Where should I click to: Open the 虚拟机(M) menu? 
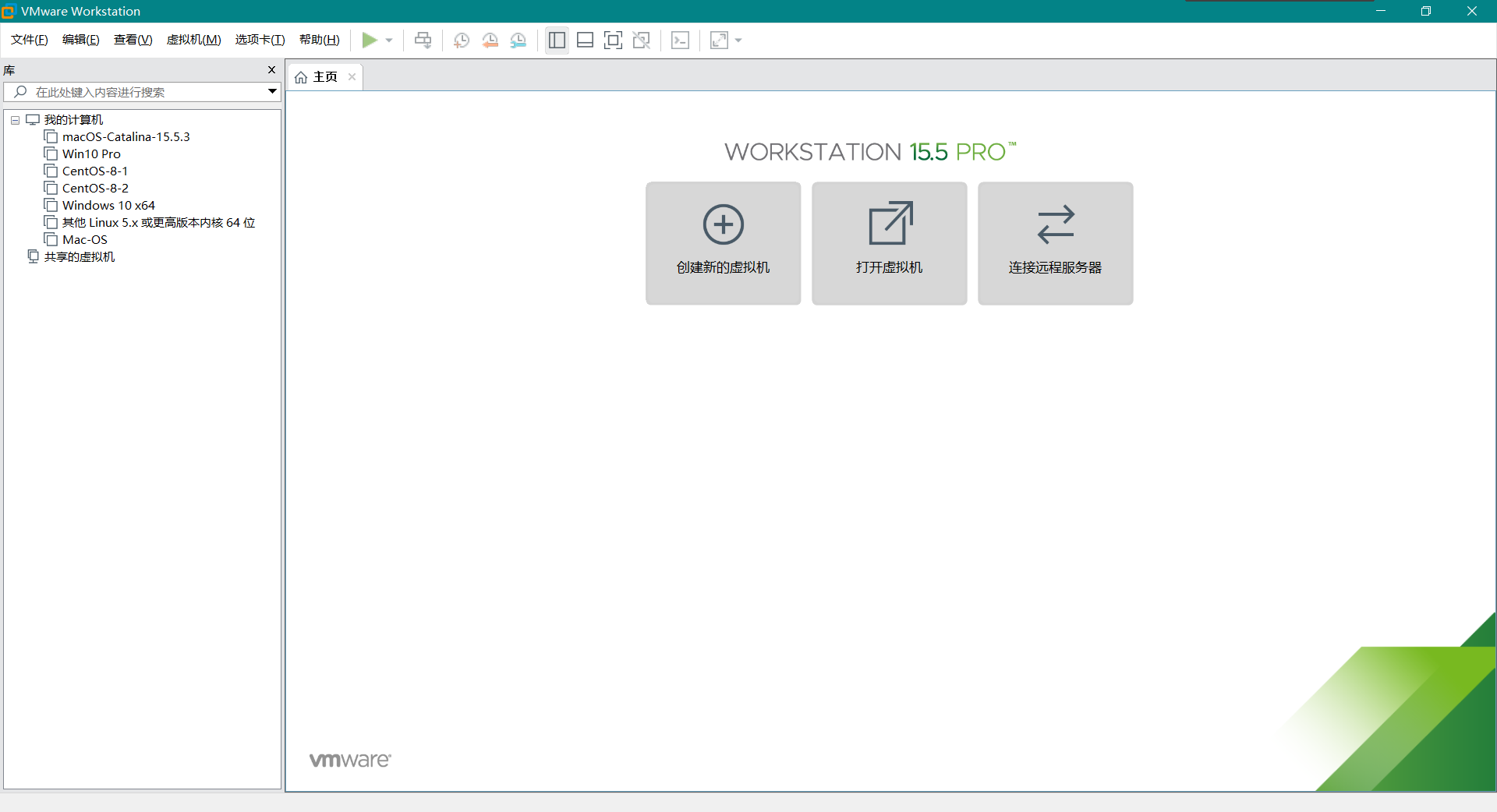click(x=193, y=40)
